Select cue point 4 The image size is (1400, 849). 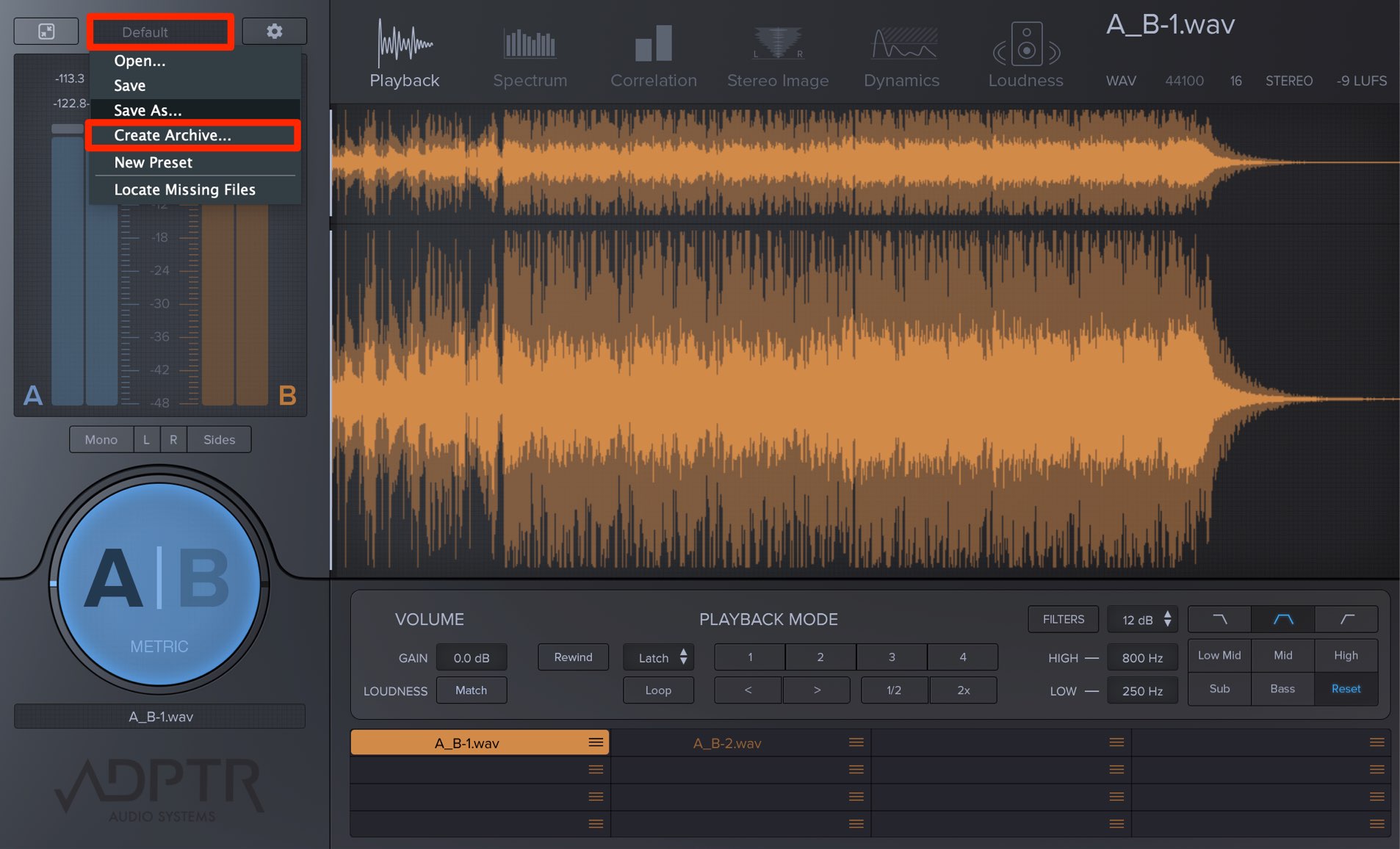point(963,657)
